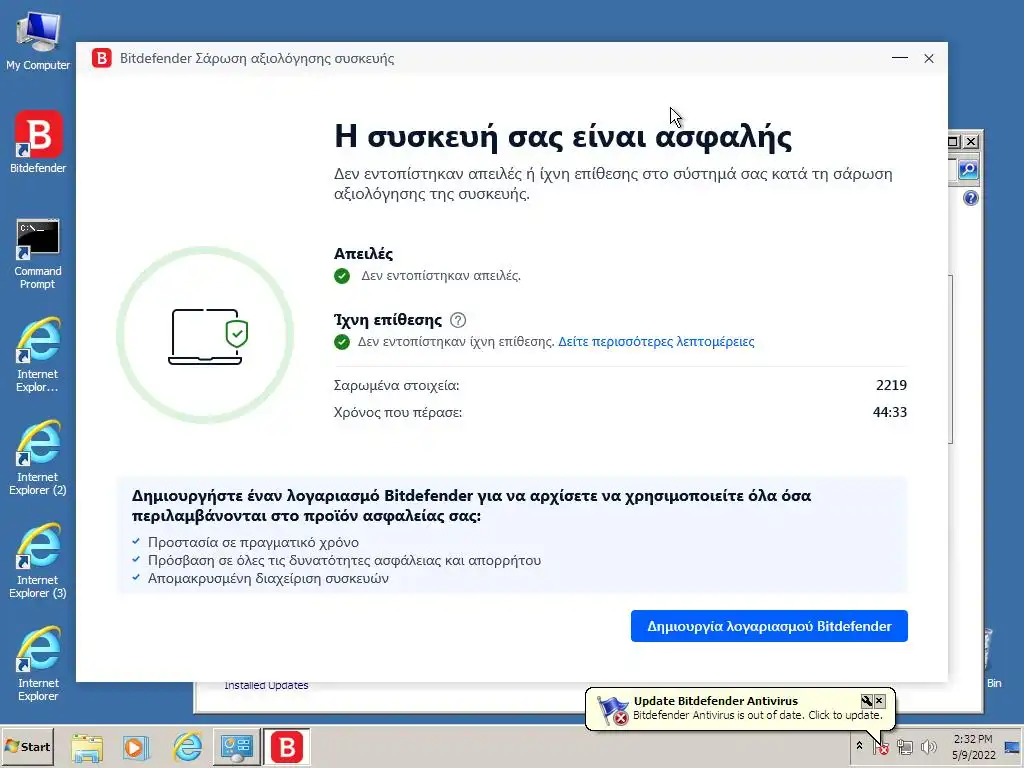Maximize the background Control Panel window
The height and width of the screenshot is (768, 1024).
953,142
